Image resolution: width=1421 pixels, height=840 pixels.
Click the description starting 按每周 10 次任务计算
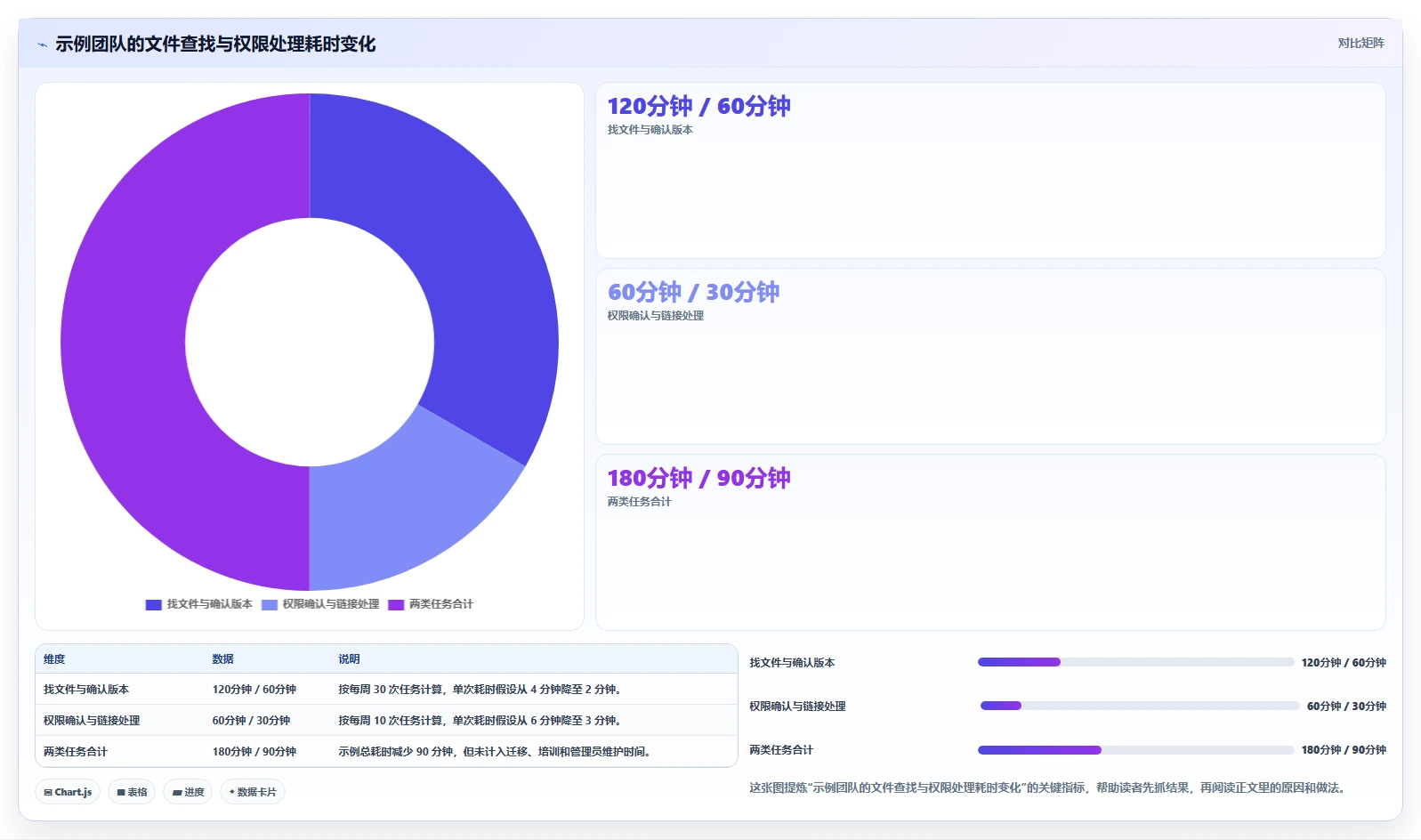pos(480,721)
